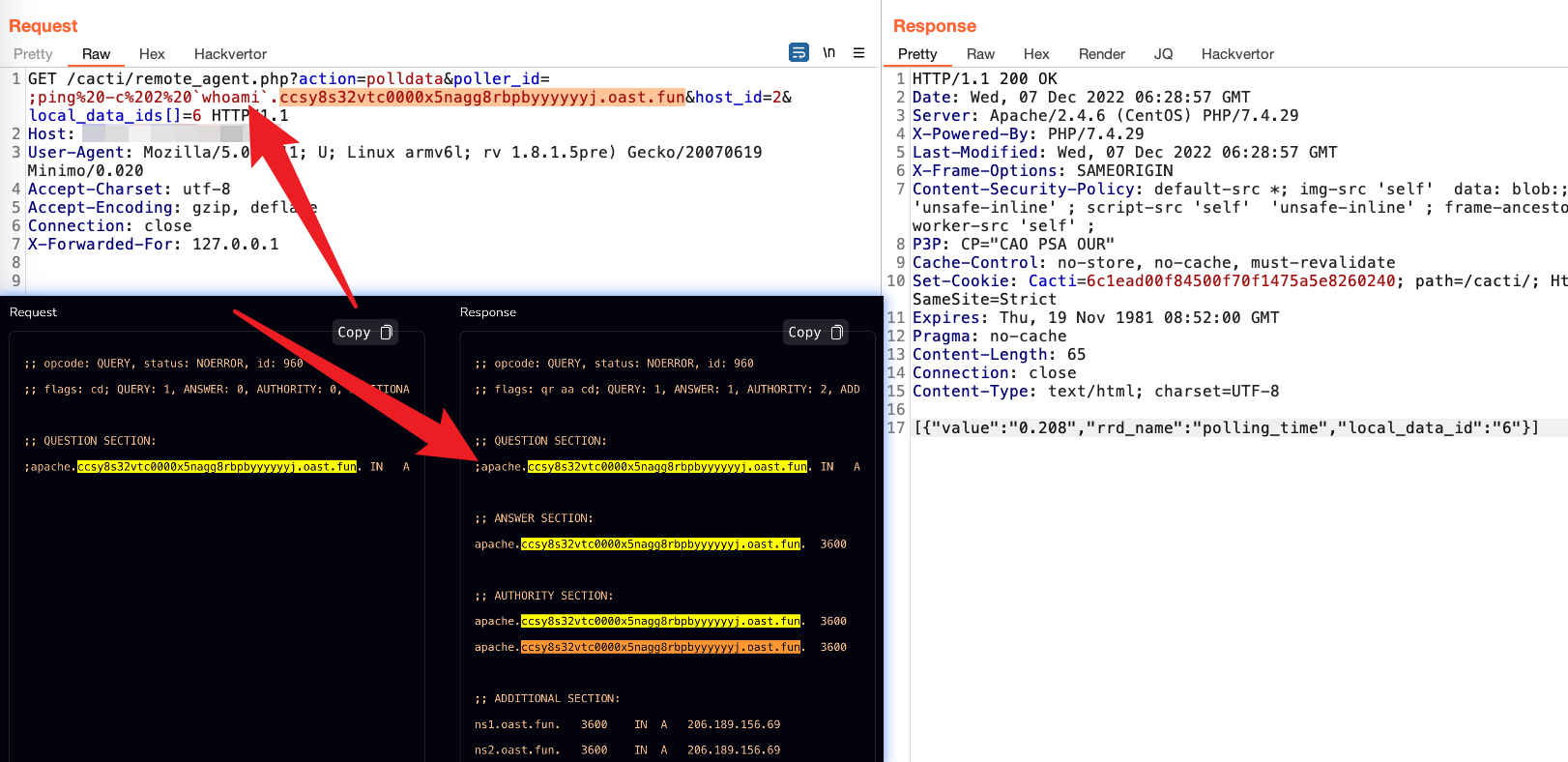Click the ns1.oast.fun. record row
The image size is (1568, 762).
(627, 724)
